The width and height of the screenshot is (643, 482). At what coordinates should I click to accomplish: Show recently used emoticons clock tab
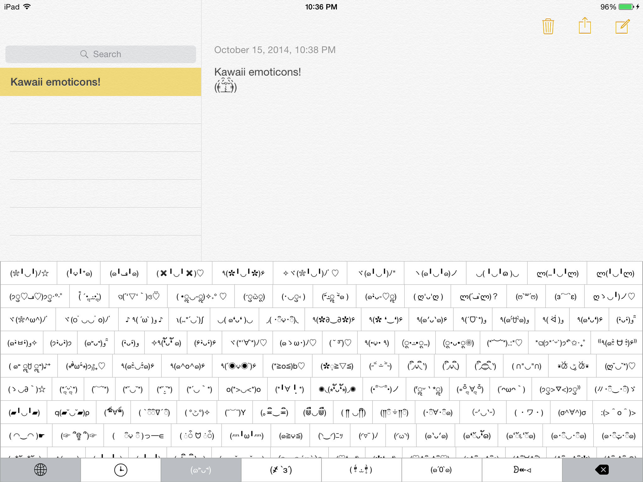click(121, 470)
